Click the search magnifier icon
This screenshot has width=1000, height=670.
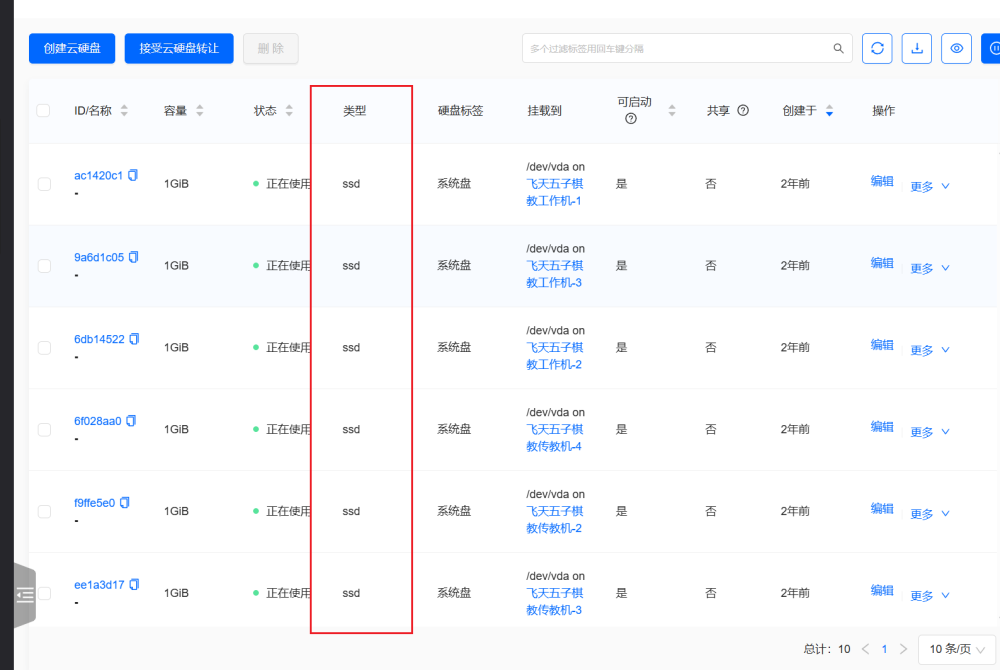click(839, 48)
